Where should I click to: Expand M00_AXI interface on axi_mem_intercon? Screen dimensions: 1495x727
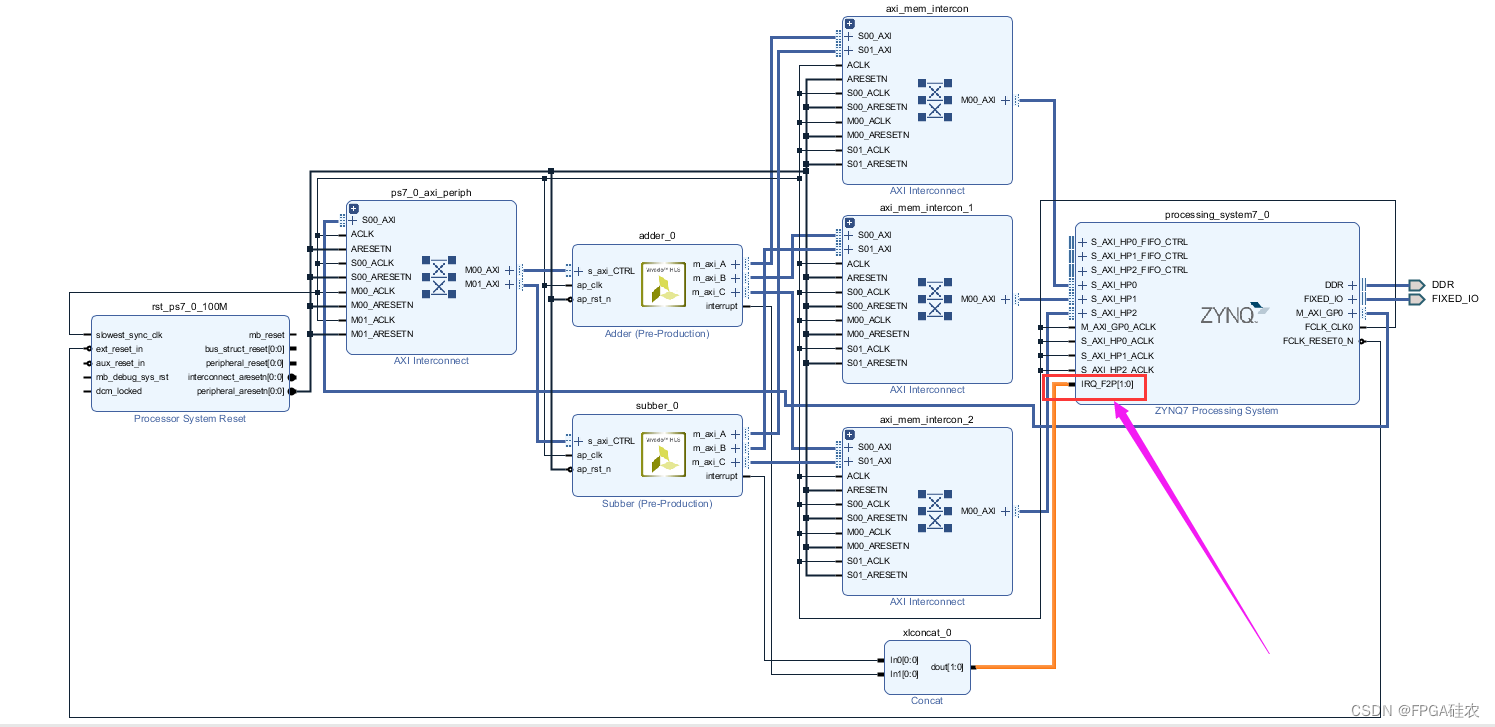(x=1004, y=100)
